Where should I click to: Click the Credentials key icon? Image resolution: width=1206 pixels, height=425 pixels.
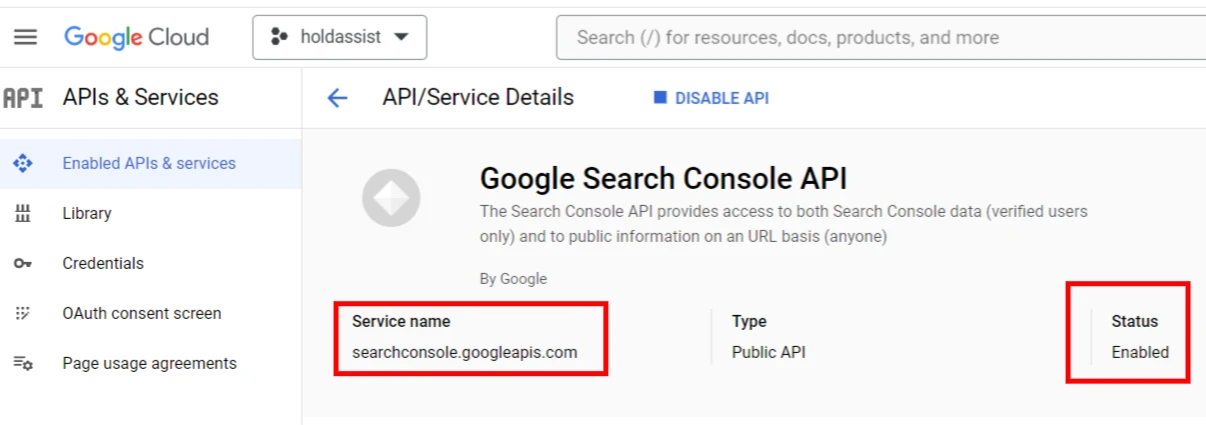click(x=23, y=264)
